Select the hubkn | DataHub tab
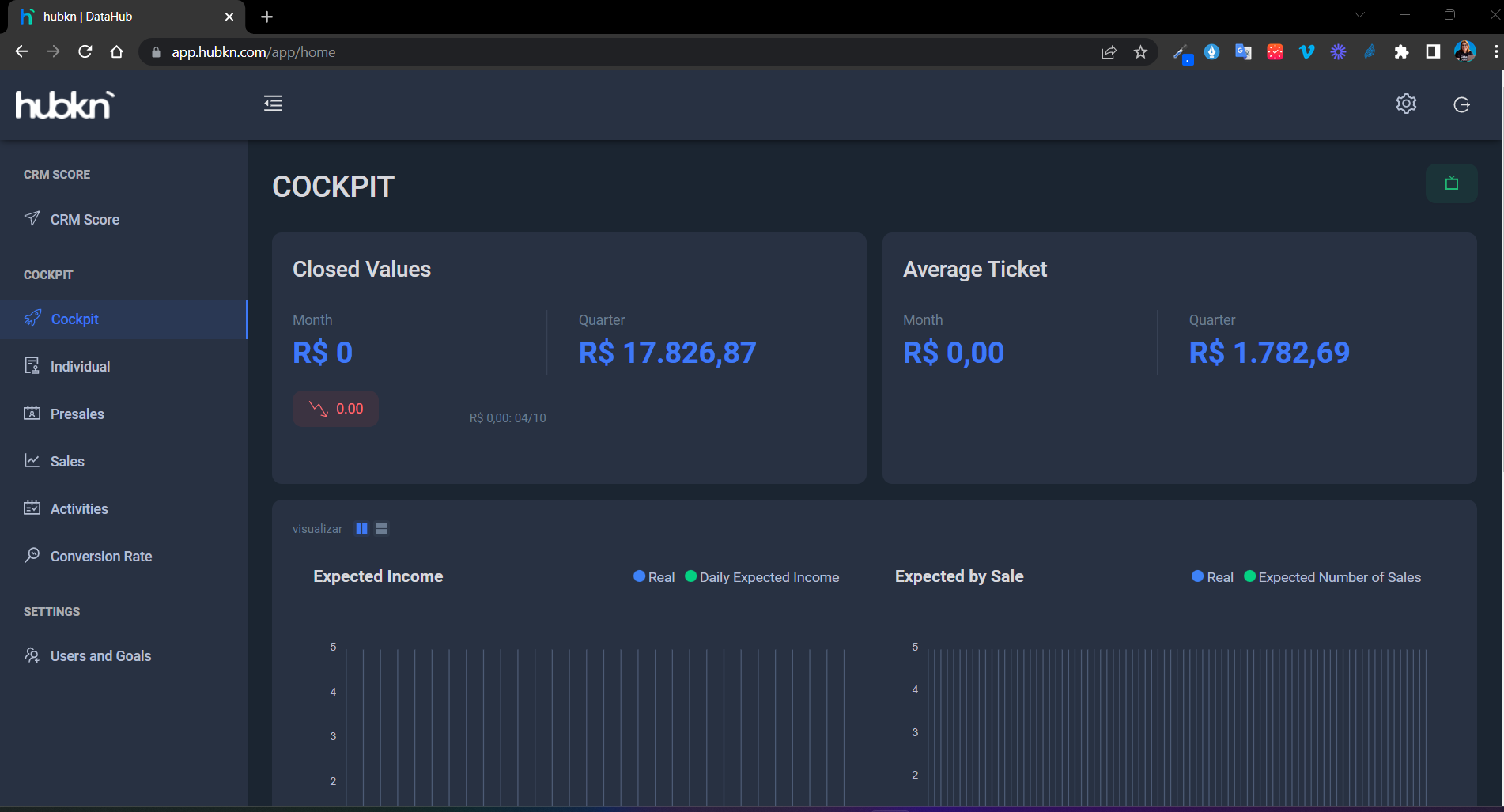This screenshot has height=812, width=1504. click(x=127, y=17)
